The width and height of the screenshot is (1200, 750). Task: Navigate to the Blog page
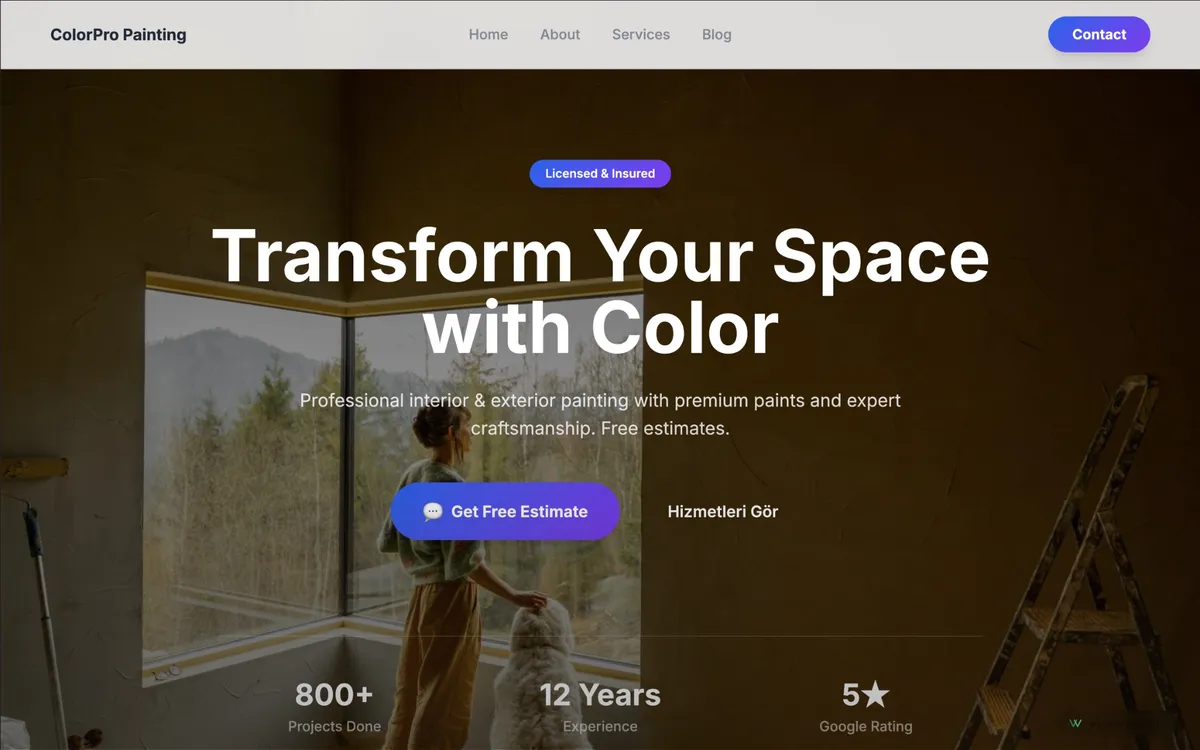coord(717,34)
